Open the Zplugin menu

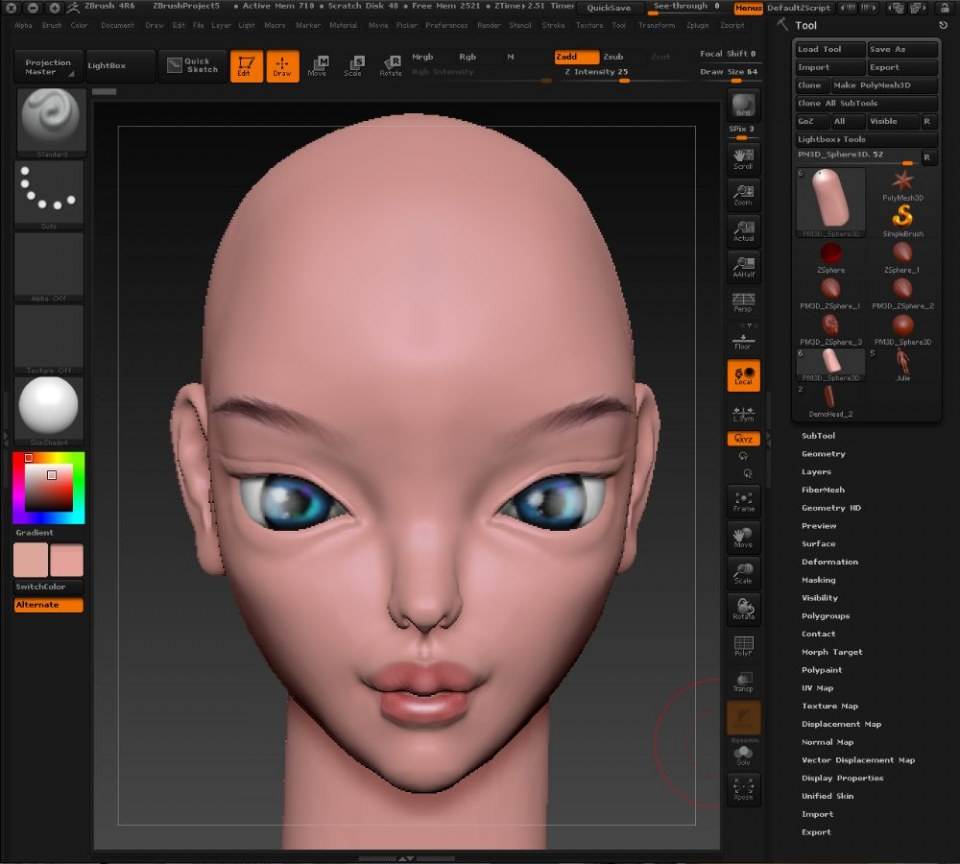click(697, 26)
